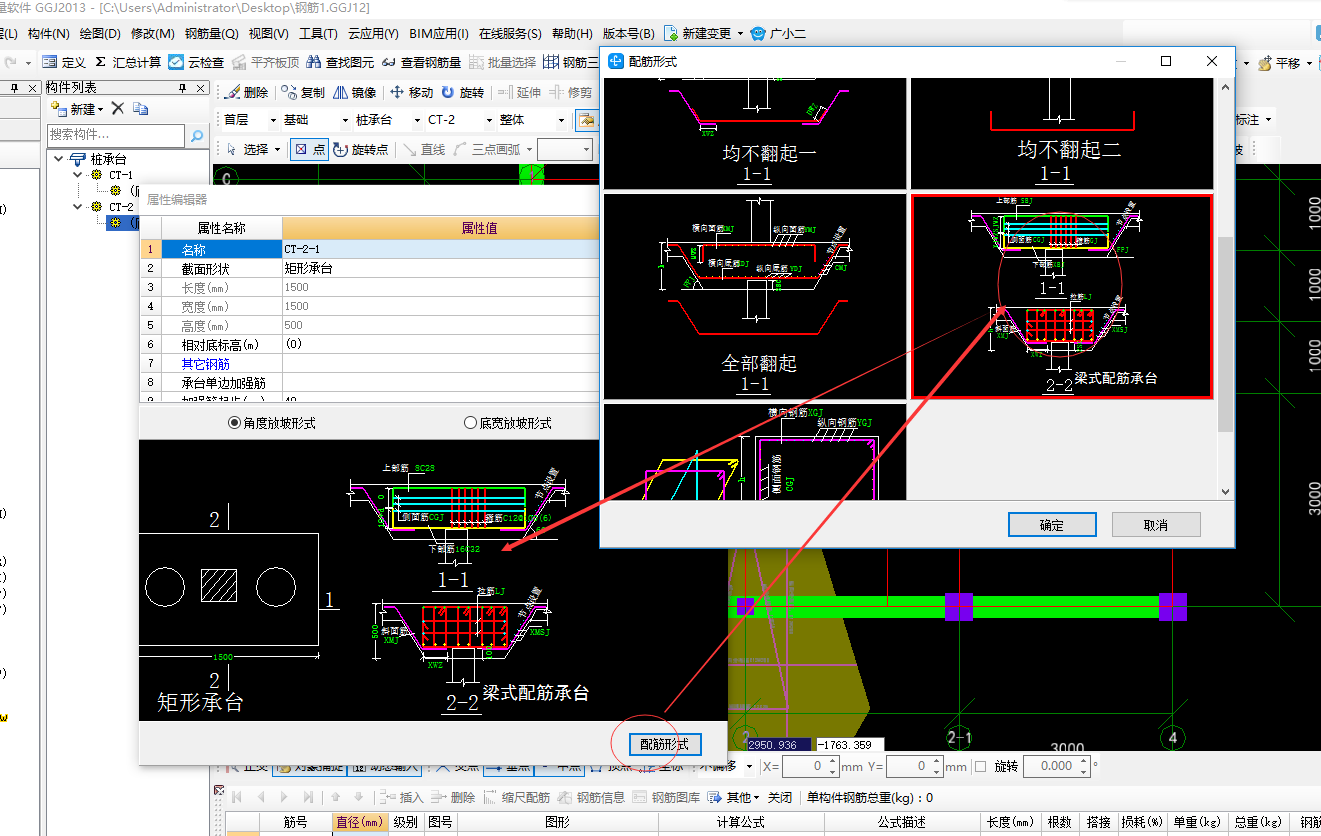The image size is (1321, 836).
Task: Click the X coordinate input field
Action: click(x=810, y=766)
